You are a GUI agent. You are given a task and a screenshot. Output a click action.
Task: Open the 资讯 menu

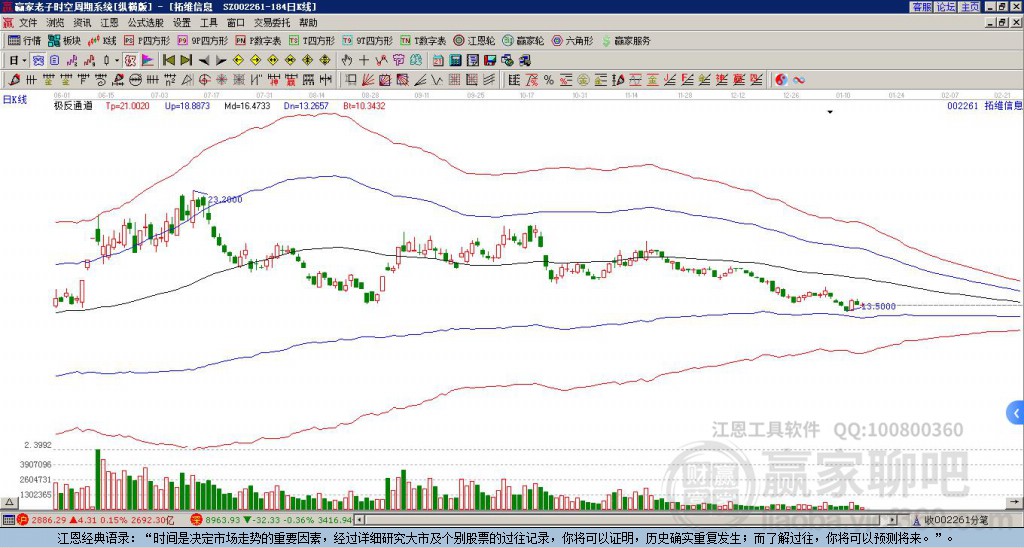pos(82,23)
